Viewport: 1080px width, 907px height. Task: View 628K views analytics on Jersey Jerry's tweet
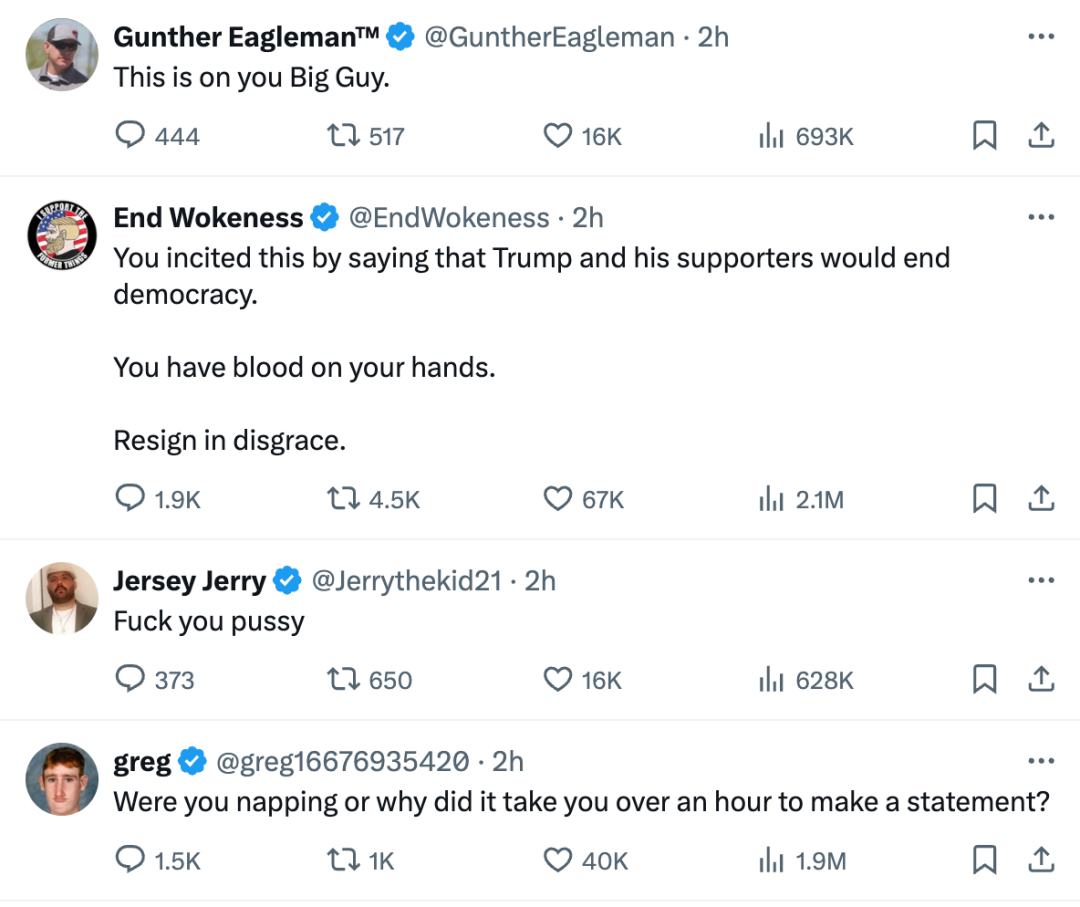806,680
